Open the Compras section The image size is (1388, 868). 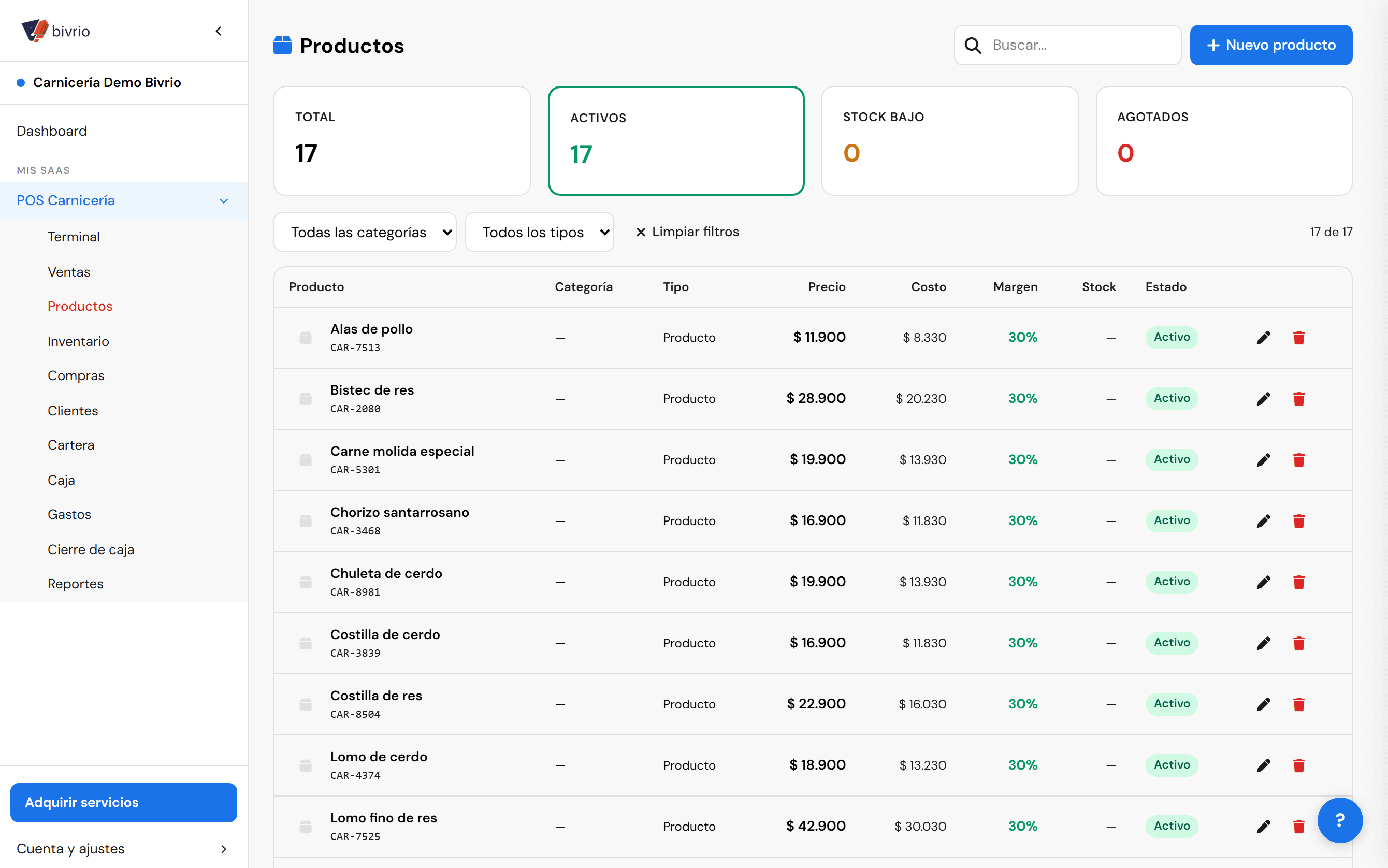coord(76,375)
